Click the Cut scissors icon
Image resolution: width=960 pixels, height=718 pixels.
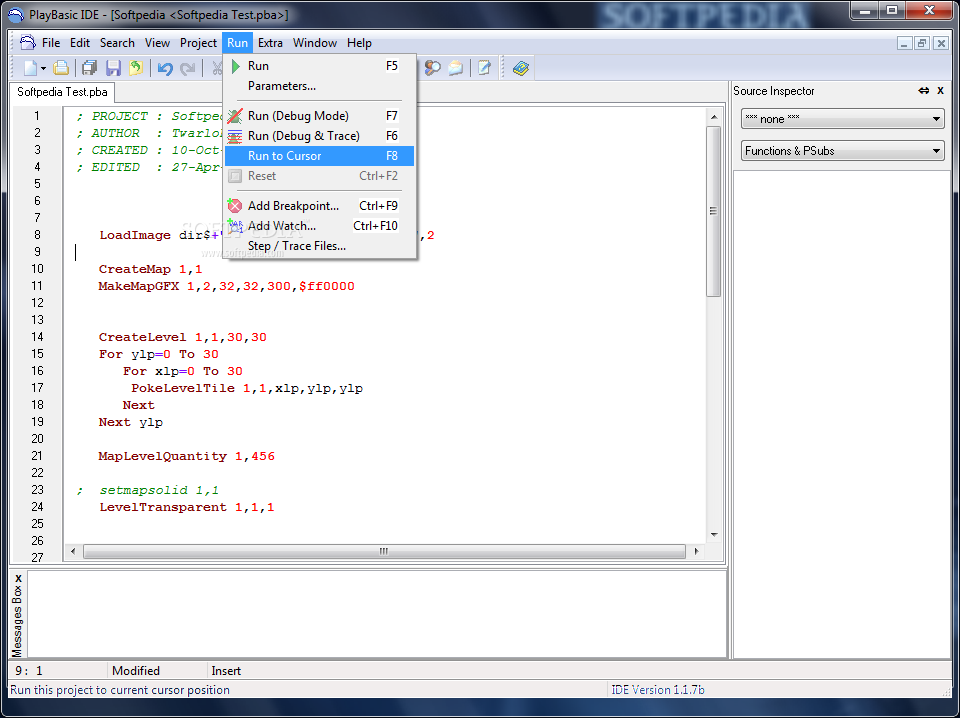click(x=216, y=68)
